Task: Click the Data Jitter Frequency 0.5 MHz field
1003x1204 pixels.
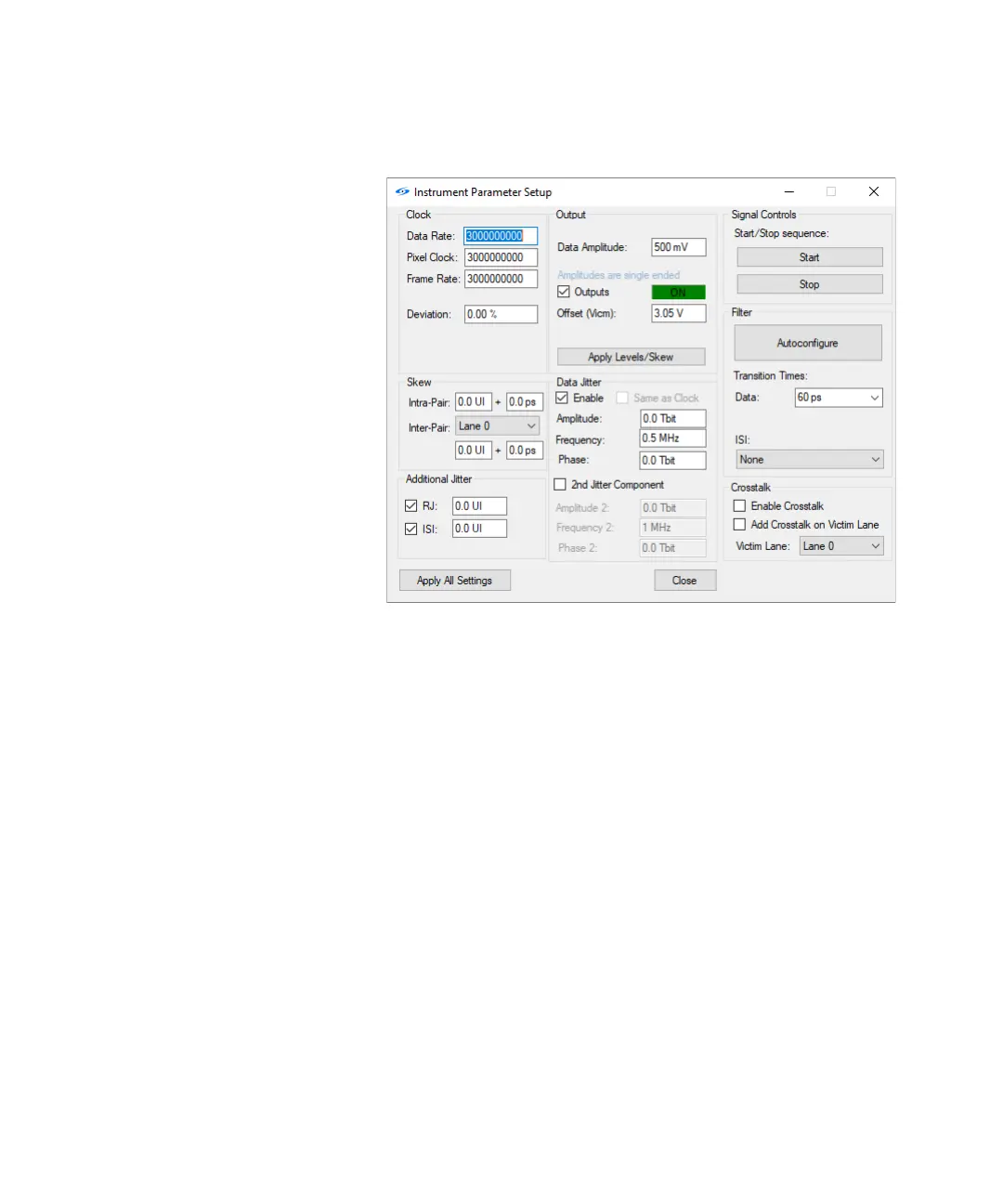Action: click(x=673, y=438)
